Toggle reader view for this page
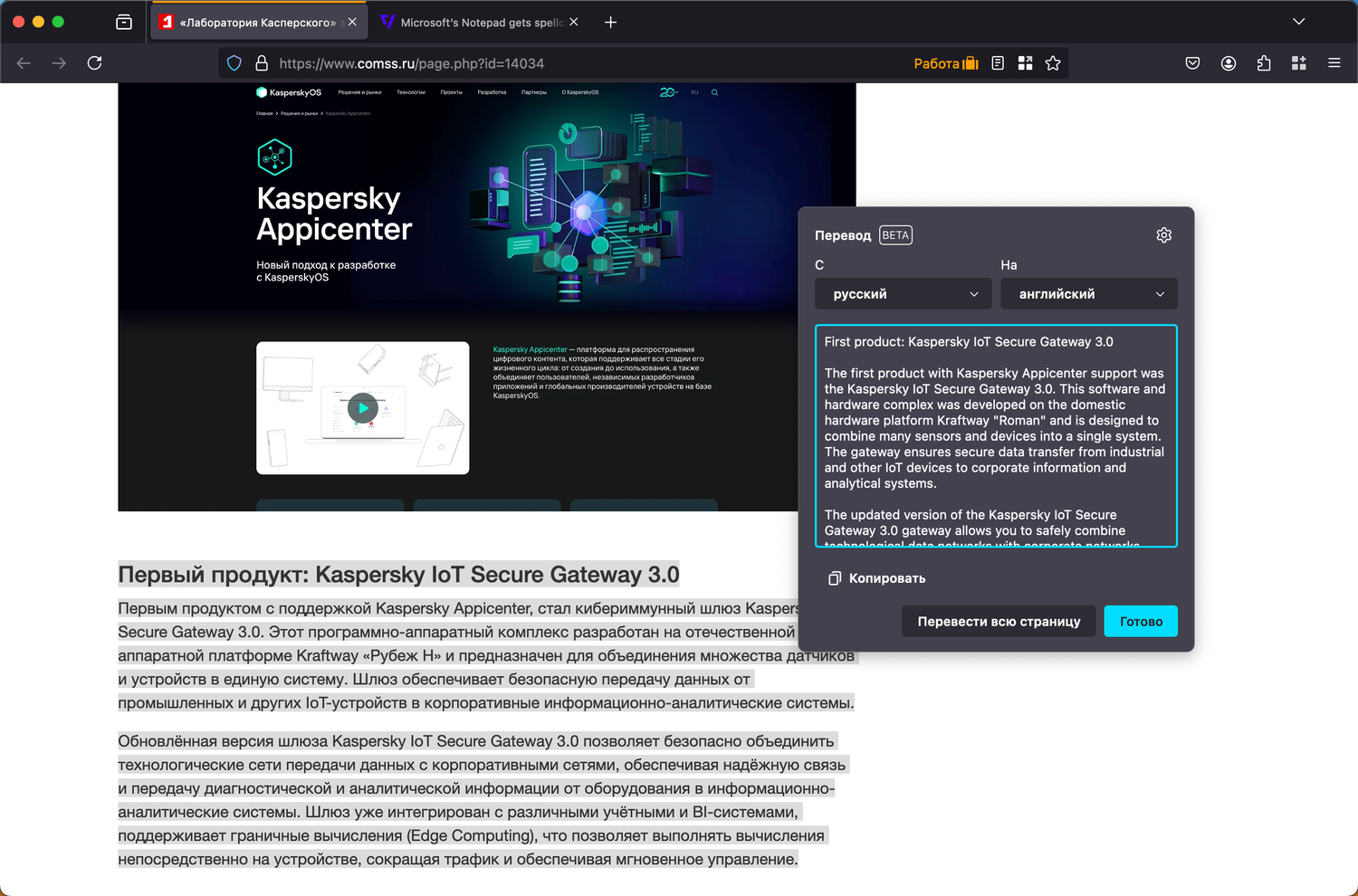 998,63
